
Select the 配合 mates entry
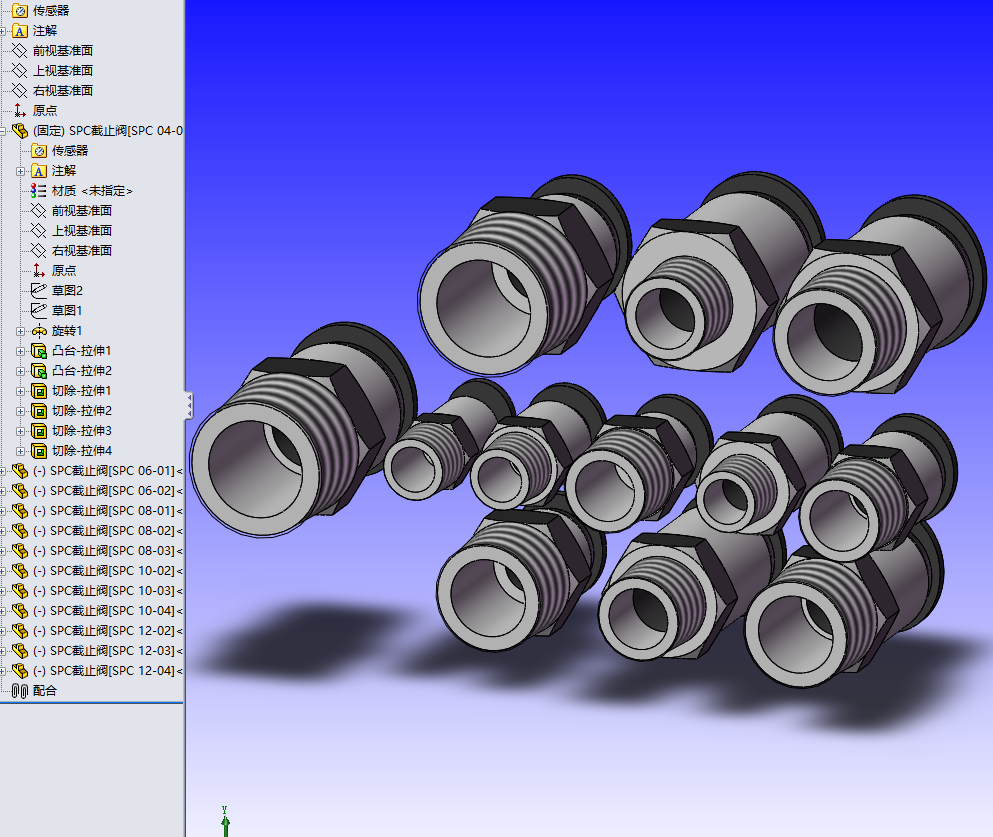[44, 691]
